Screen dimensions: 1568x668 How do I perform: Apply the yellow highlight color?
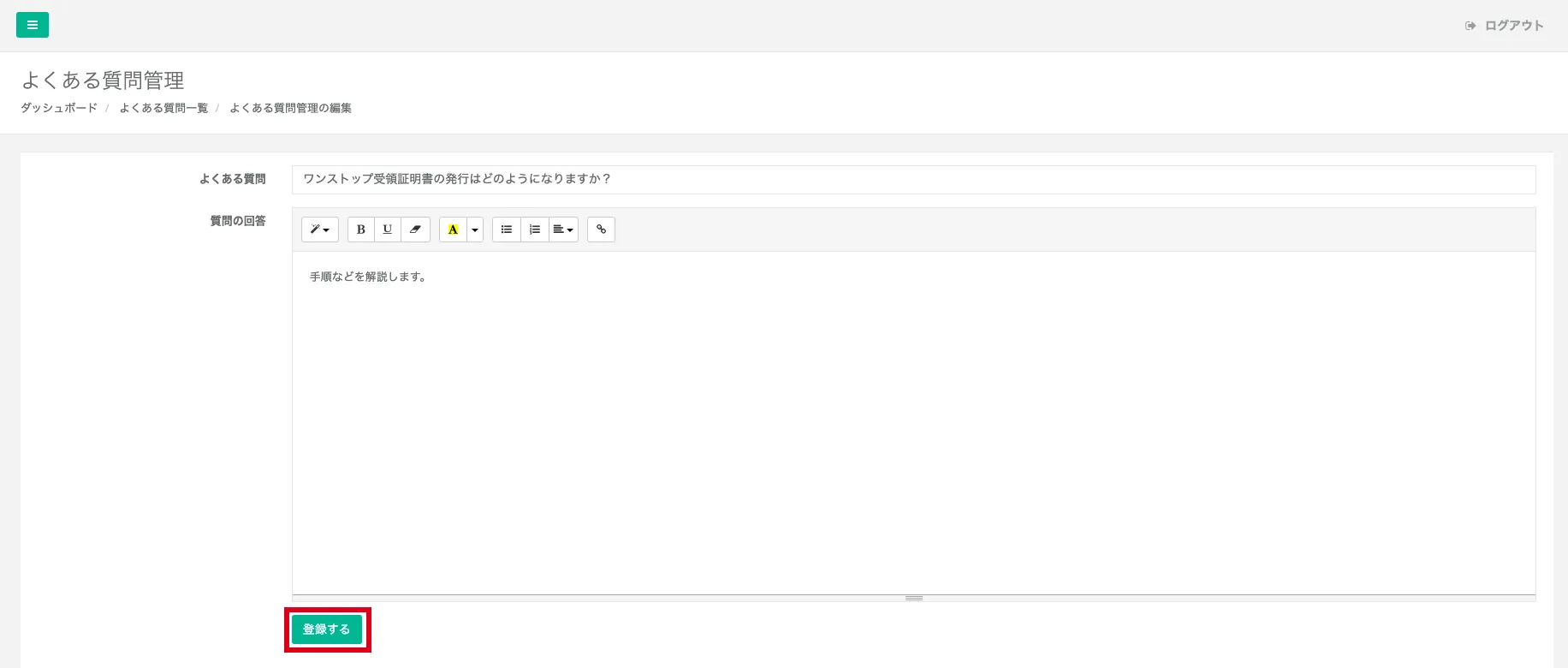(x=453, y=230)
